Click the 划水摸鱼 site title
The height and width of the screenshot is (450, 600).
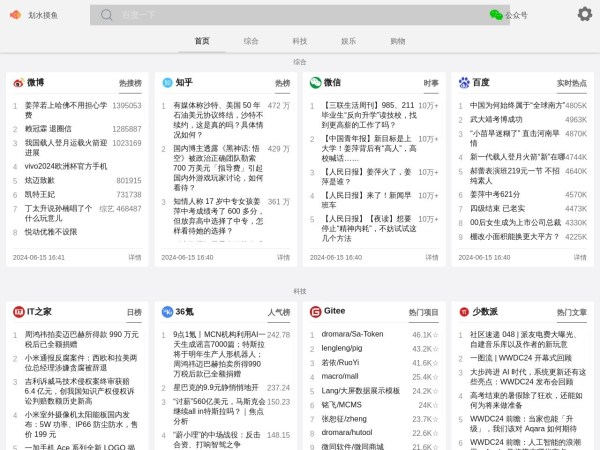tap(43, 15)
